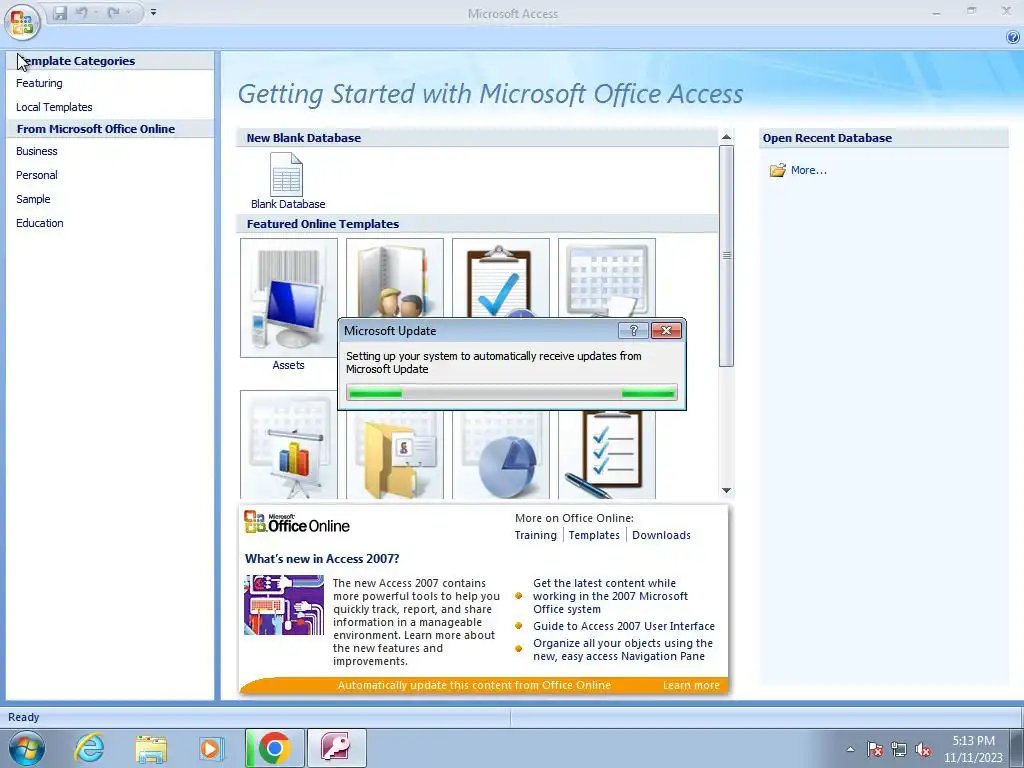Click the Redo icon in Quick Access Toolbar
Screen dimensions: 1024x768
(114, 13)
